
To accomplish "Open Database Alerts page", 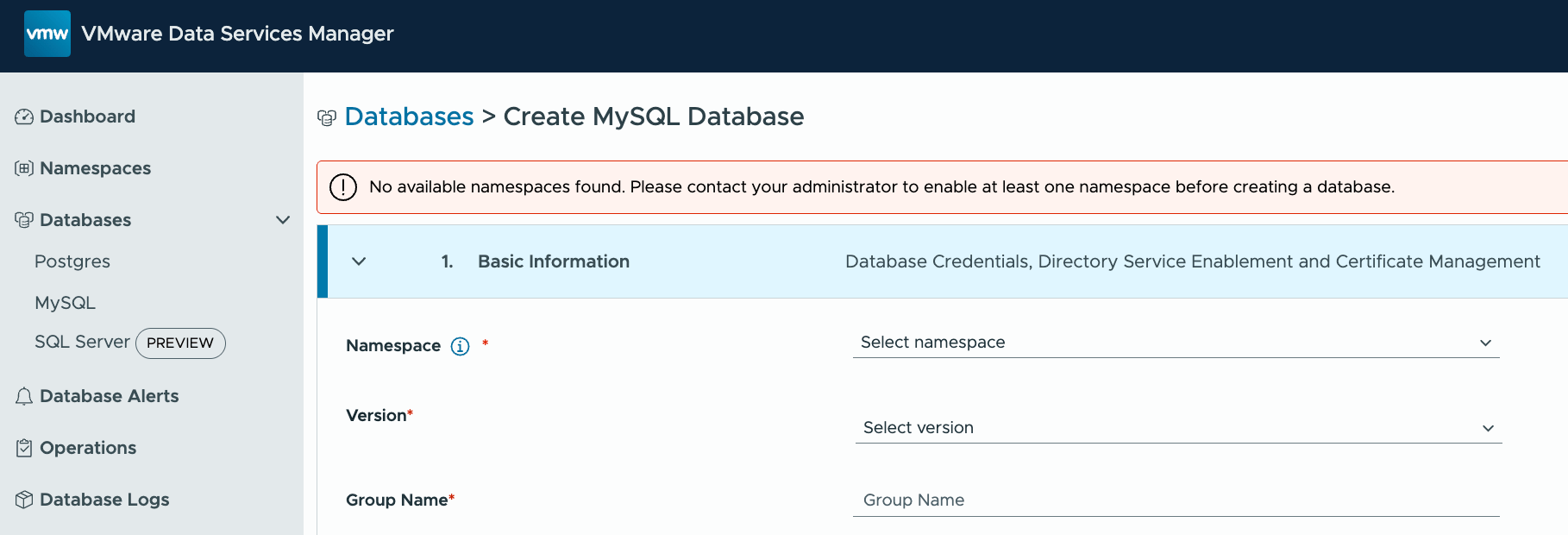I will click(x=109, y=396).
